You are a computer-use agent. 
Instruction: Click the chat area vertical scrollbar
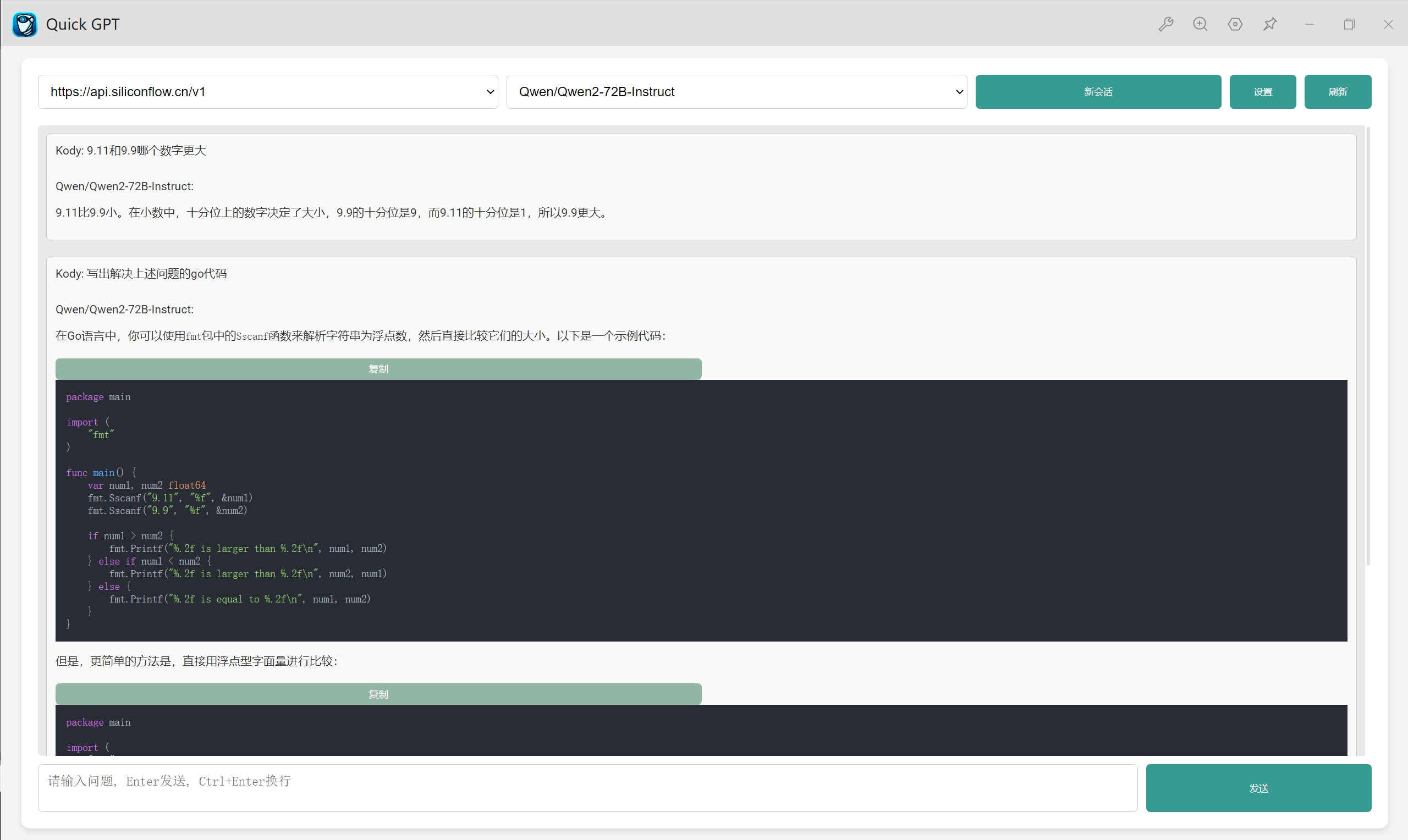point(1368,346)
